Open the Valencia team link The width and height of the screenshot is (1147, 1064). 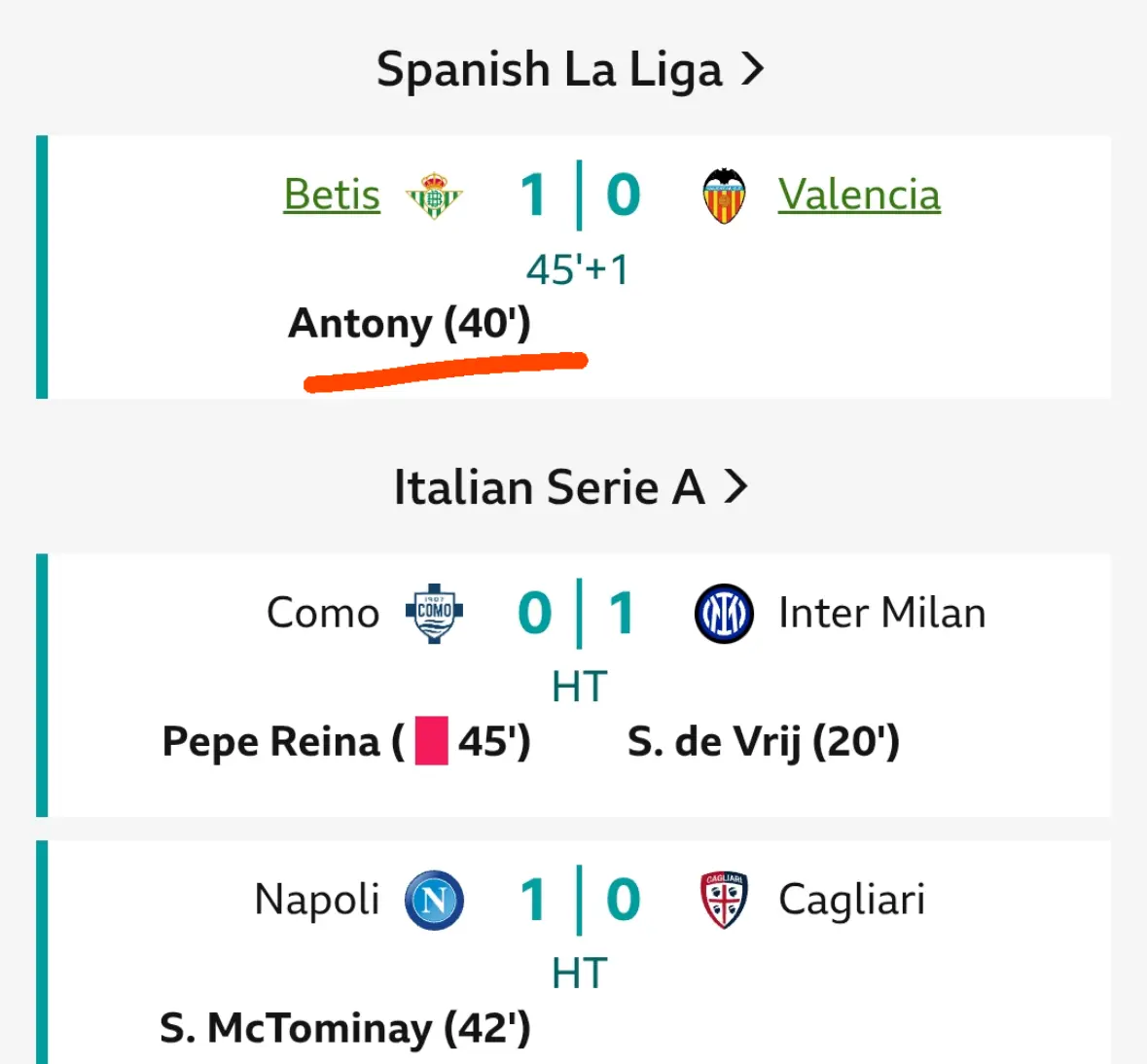click(859, 195)
